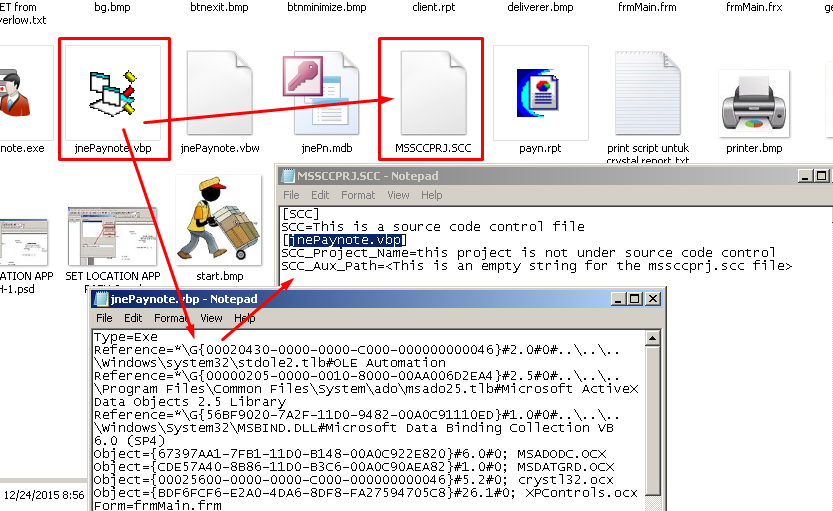Close the jnePaynote.vbp Notepad window
The height and width of the screenshot is (511, 833).
coord(653,299)
